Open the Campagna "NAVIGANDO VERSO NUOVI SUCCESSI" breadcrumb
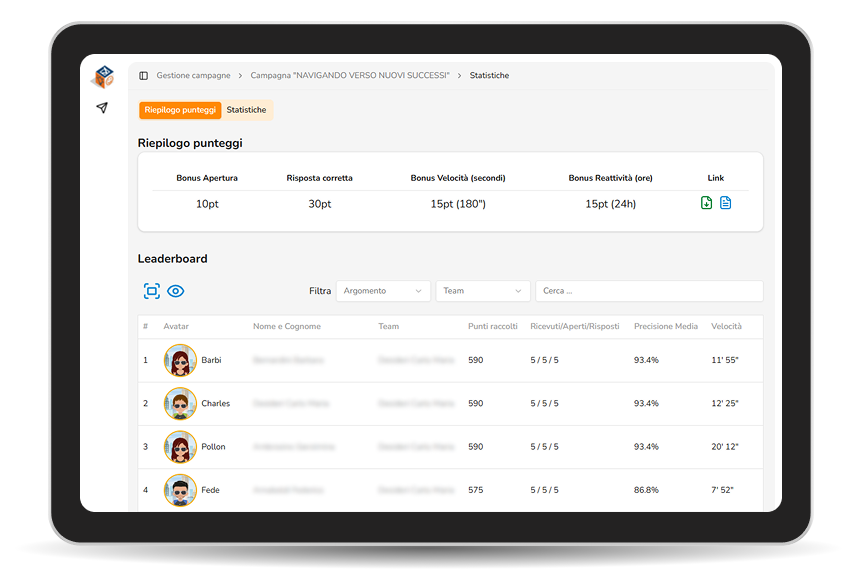This screenshot has height=588, width=861. (350, 76)
